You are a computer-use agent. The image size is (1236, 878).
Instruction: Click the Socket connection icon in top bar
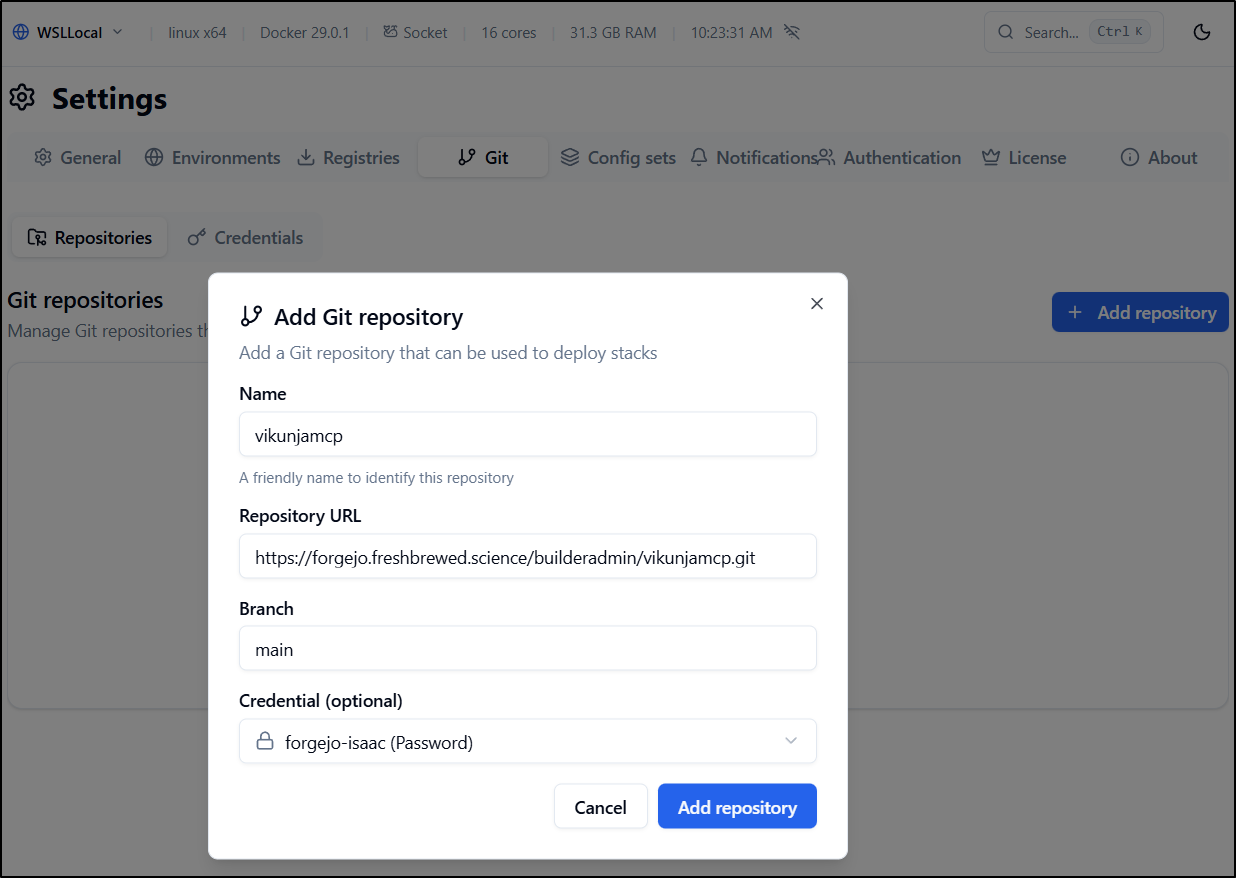[x=390, y=32]
